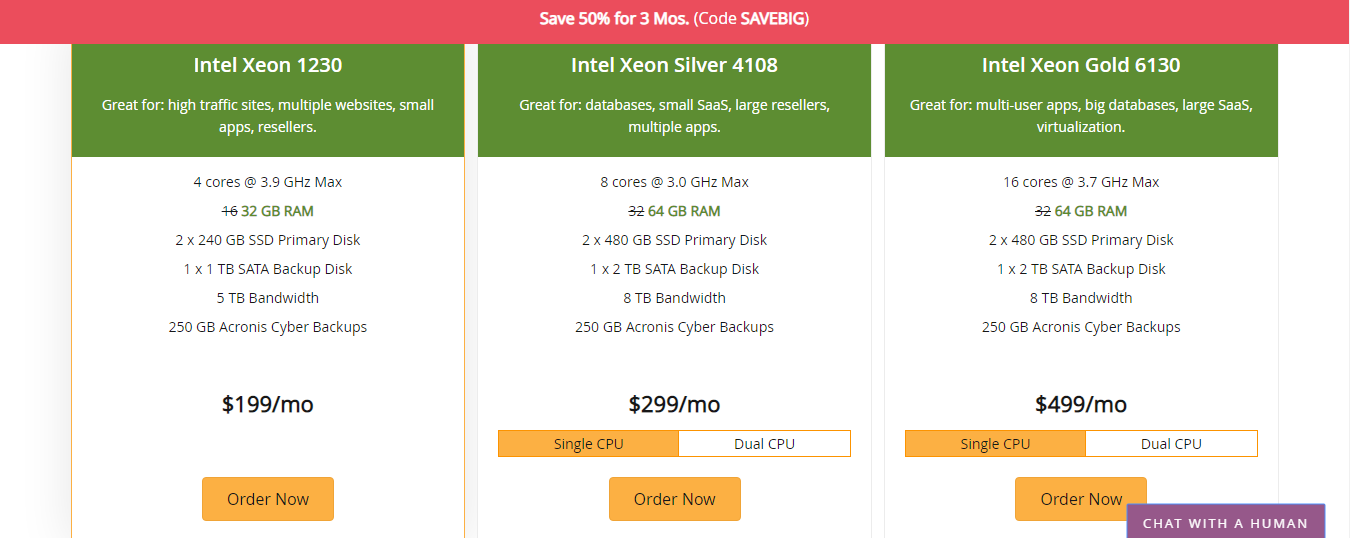The image size is (1350, 538).
Task: Click the Intel Xeon Gold 6130 heading
Action: (1081, 65)
